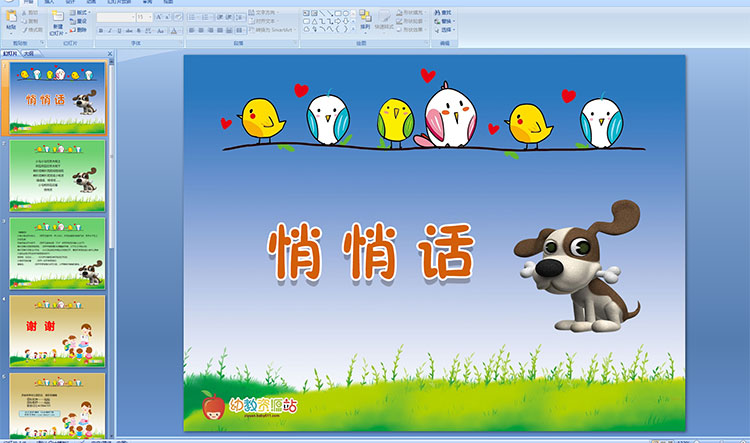
Task: Select the green slide 2 thumbnail
Action: click(x=57, y=174)
